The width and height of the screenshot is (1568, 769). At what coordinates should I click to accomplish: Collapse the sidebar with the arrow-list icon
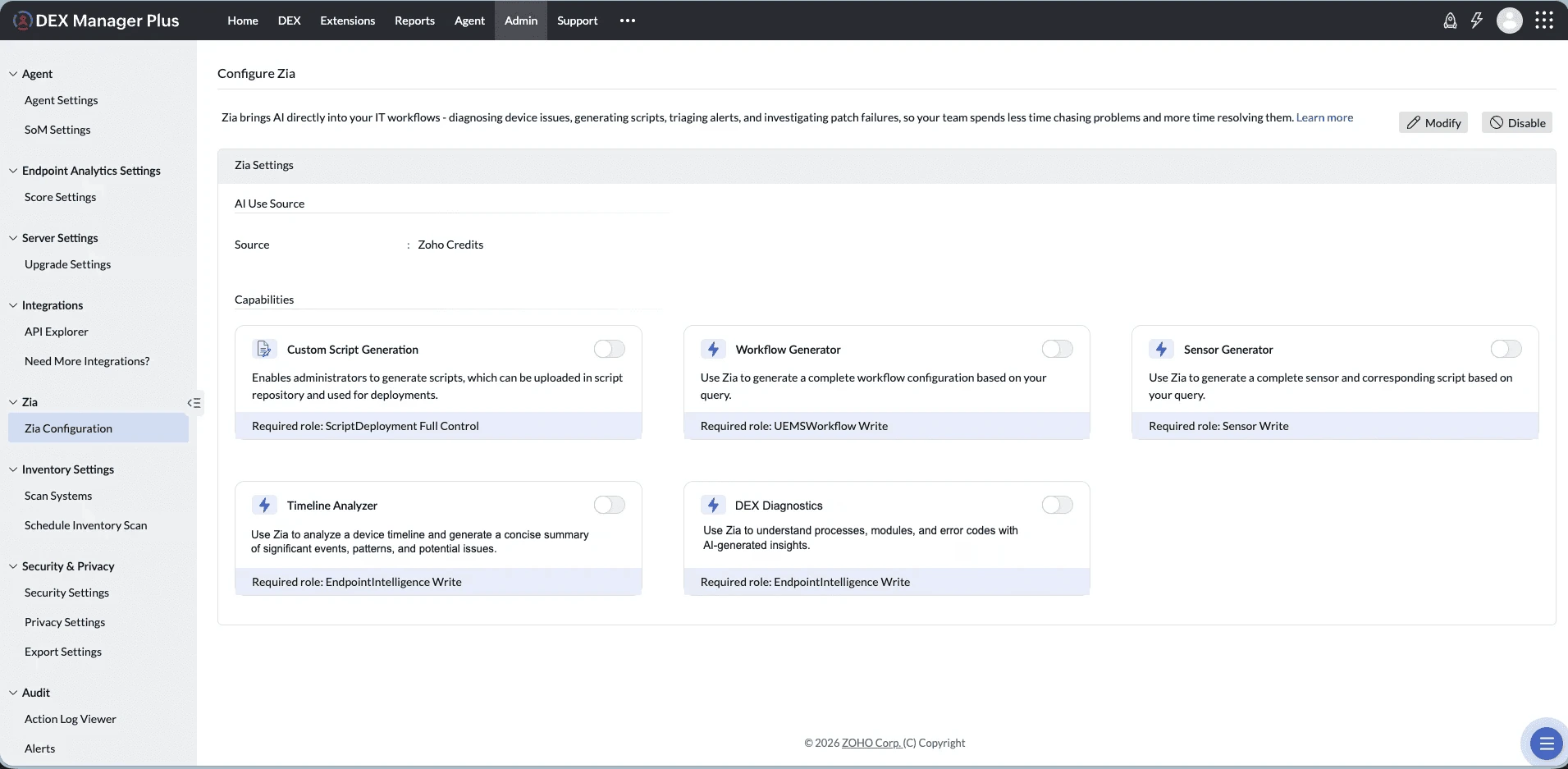(194, 403)
